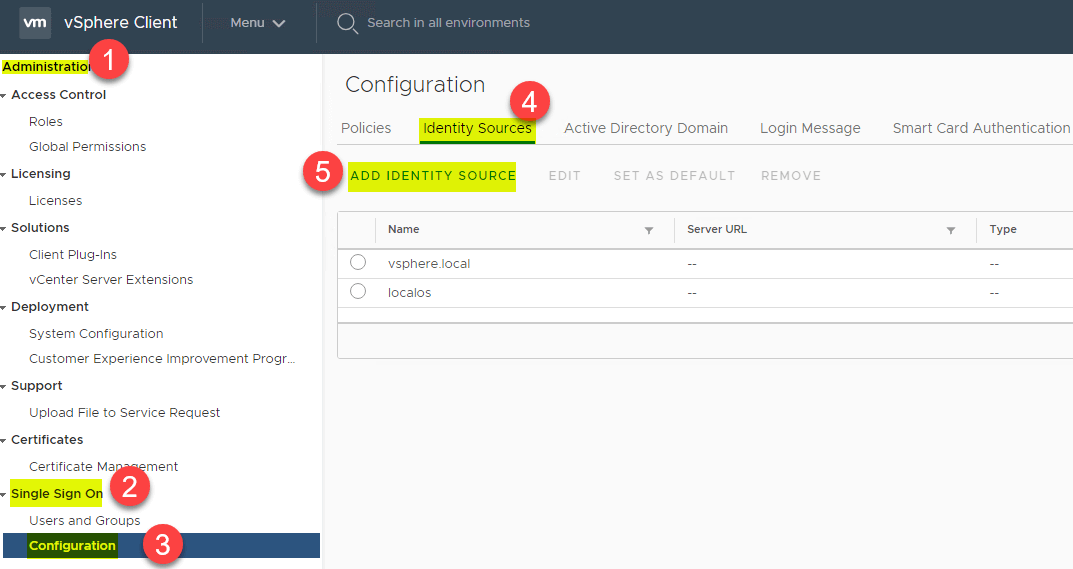This screenshot has width=1073, height=569.
Task: Collapse the Solutions section
Action: (3, 229)
